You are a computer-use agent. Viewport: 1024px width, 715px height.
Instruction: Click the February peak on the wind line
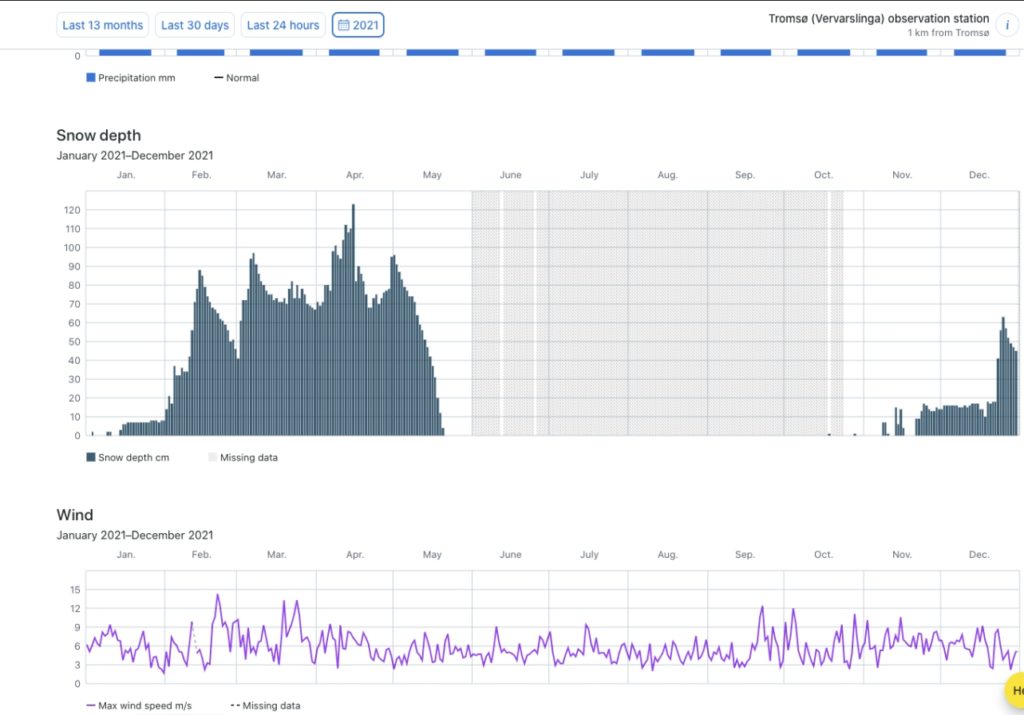pos(217,596)
